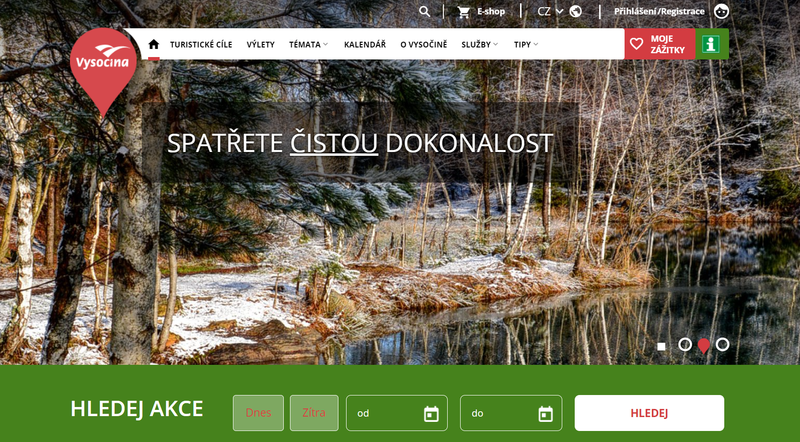
Task: Toggle the Dnes date filter
Action: click(x=258, y=413)
